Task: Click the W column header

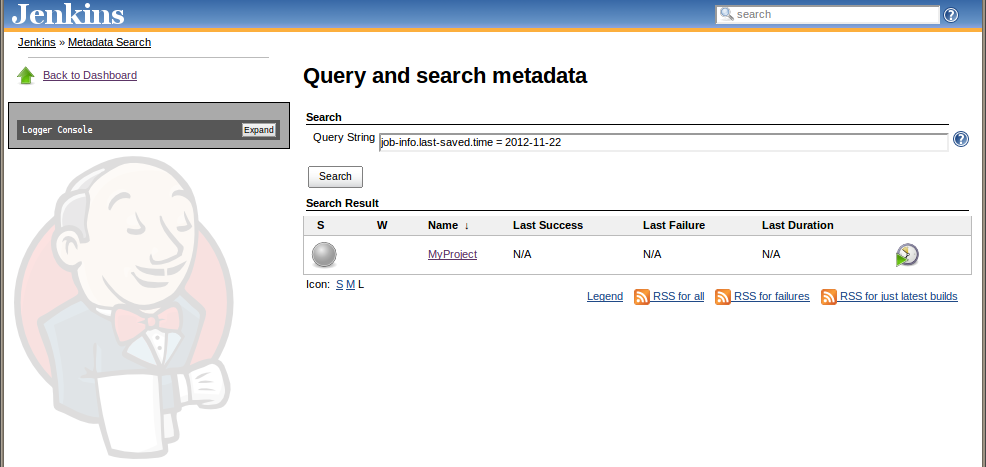Action: 382,225
